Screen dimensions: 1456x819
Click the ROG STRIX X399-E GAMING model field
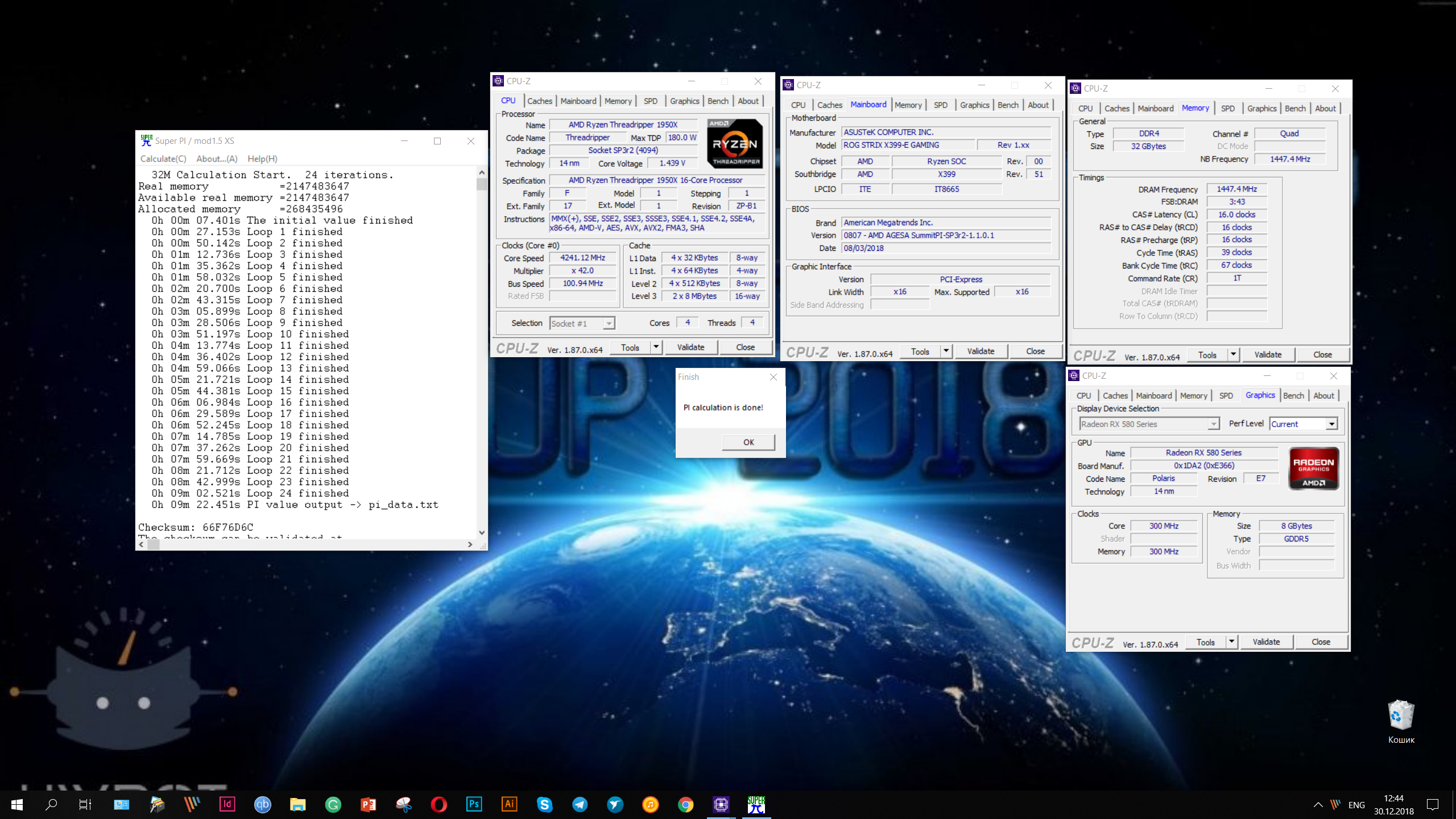point(908,145)
